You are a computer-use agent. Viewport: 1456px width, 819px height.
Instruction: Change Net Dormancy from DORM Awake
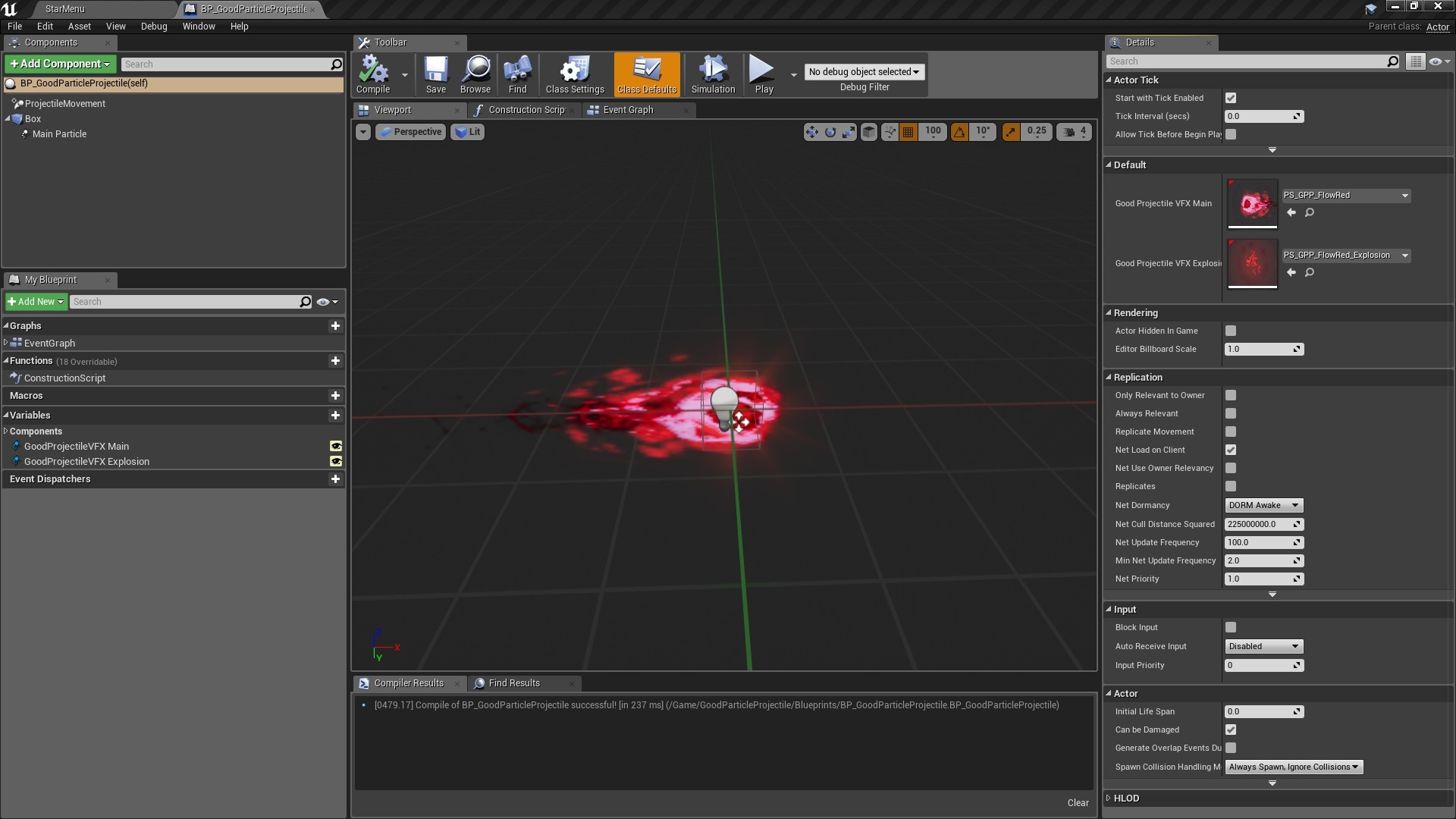[x=1263, y=505]
